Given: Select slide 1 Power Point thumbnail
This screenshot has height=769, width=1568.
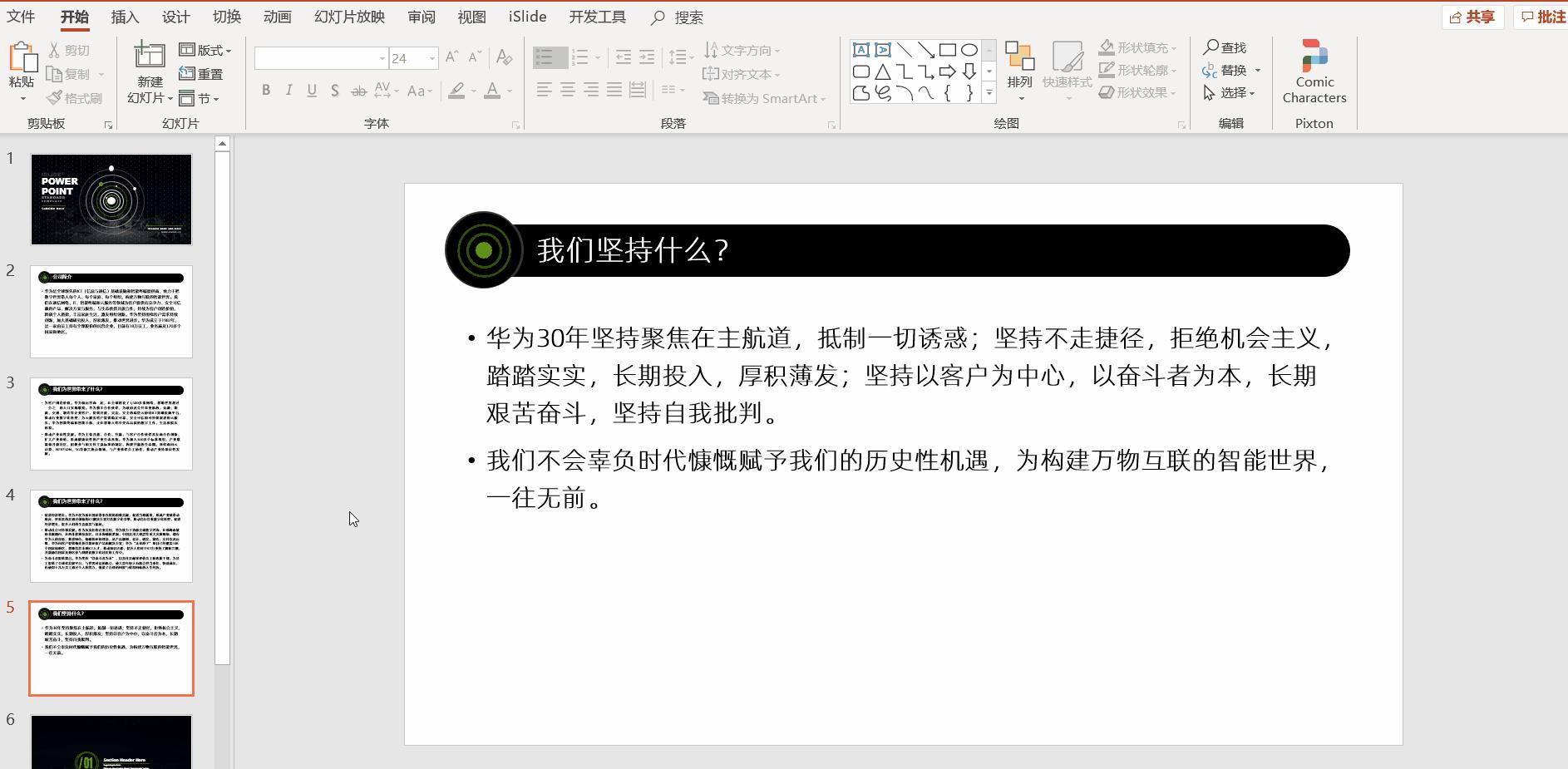Looking at the screenshot, I should [111, 200].
